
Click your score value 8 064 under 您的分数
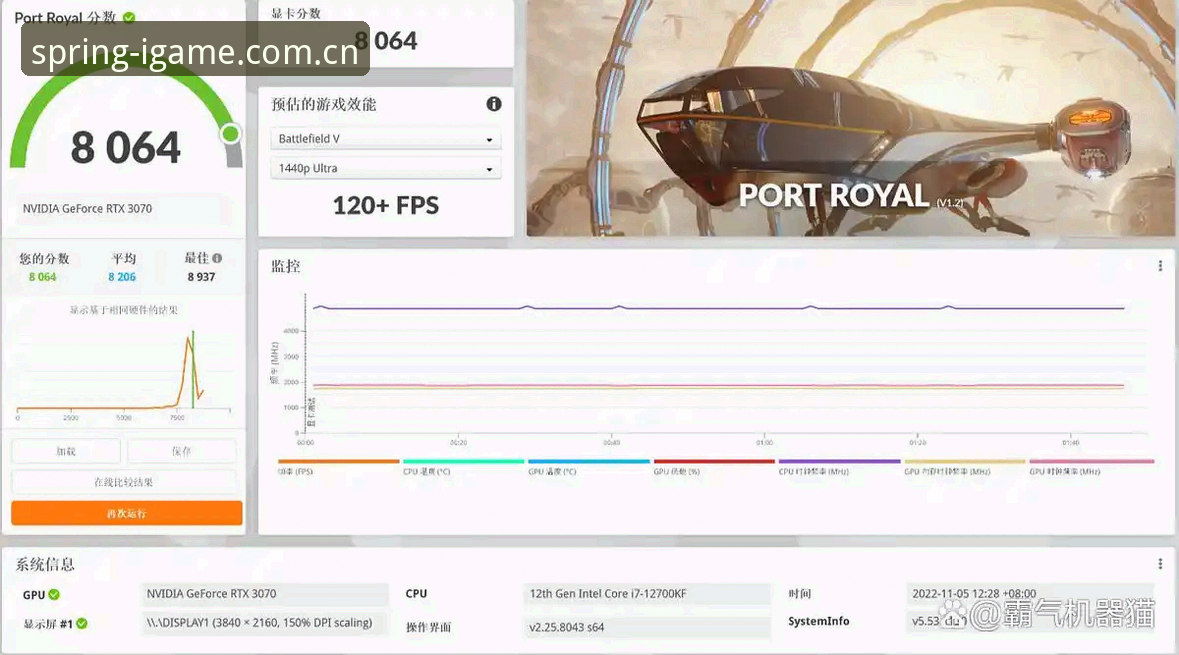(x=42, y=277)
